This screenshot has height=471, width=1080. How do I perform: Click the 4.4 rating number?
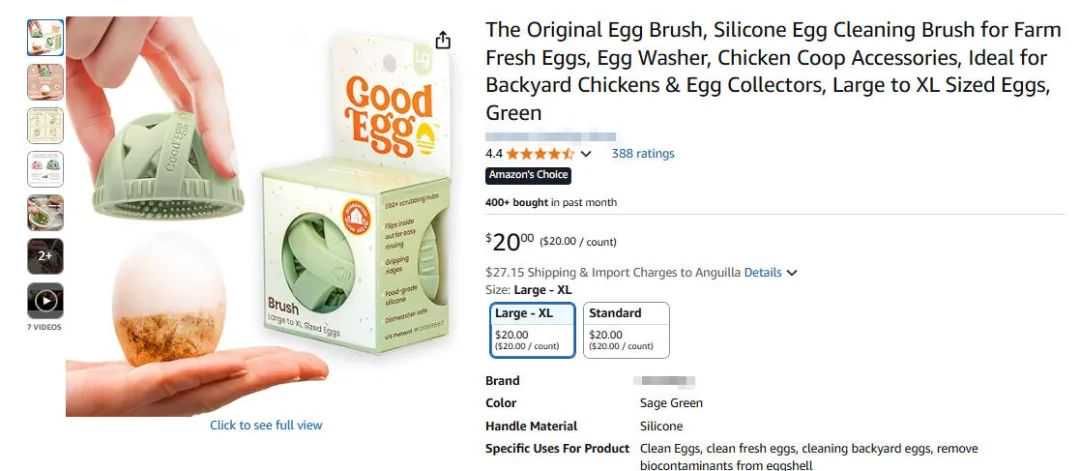pos(494,154)
